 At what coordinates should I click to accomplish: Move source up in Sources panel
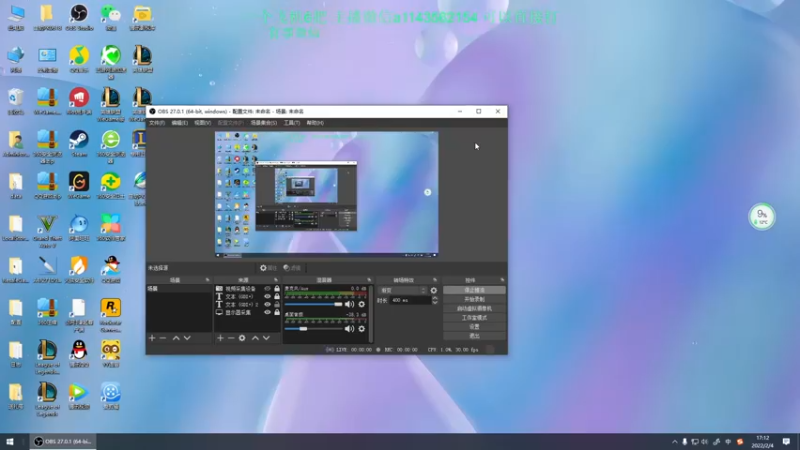255,338
